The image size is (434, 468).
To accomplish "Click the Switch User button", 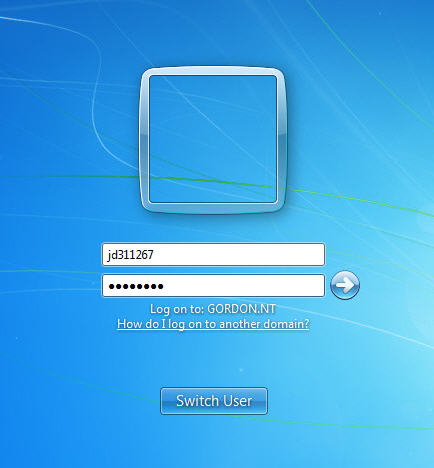I will [x=214, y=401].
